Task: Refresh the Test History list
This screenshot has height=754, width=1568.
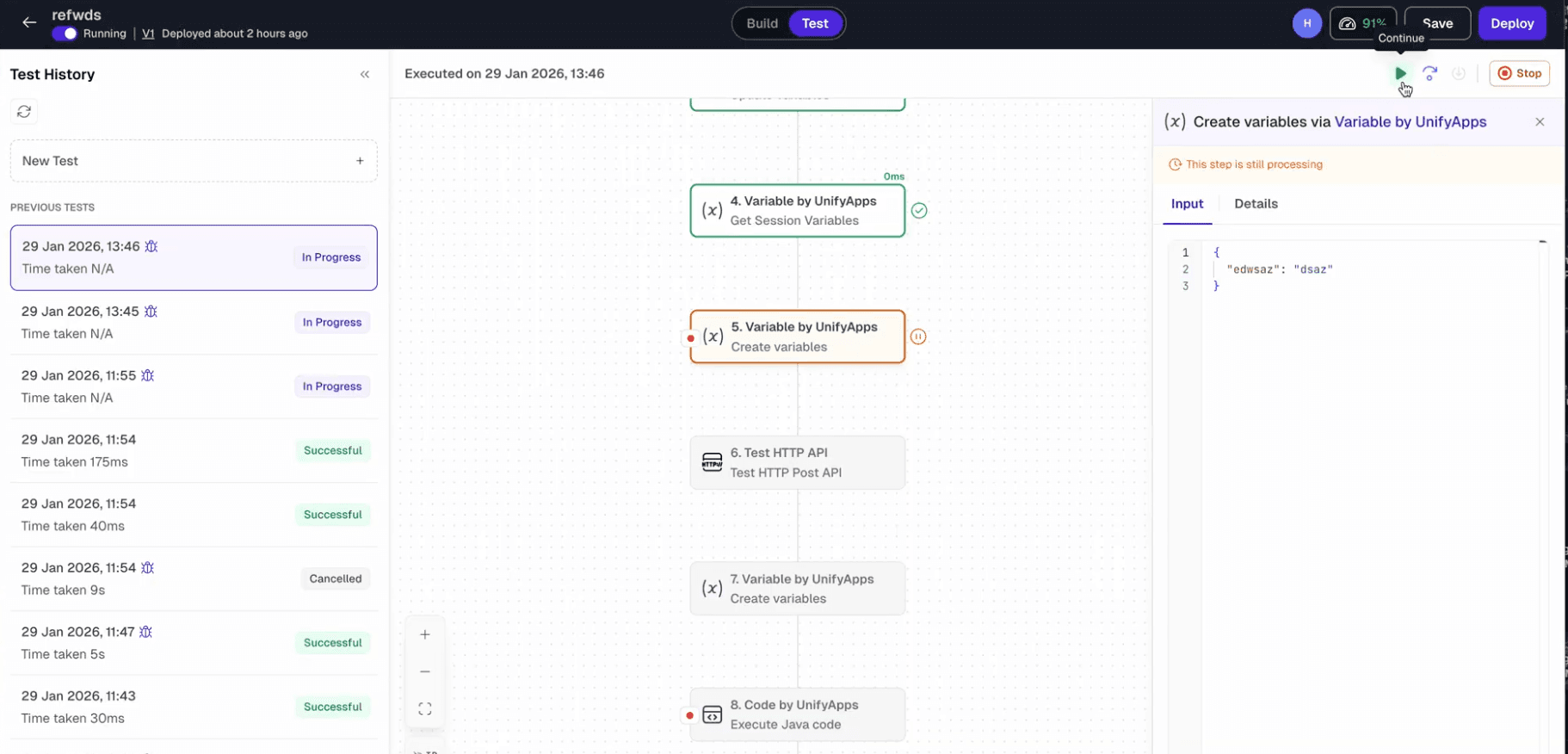Action: coord(24,112)
